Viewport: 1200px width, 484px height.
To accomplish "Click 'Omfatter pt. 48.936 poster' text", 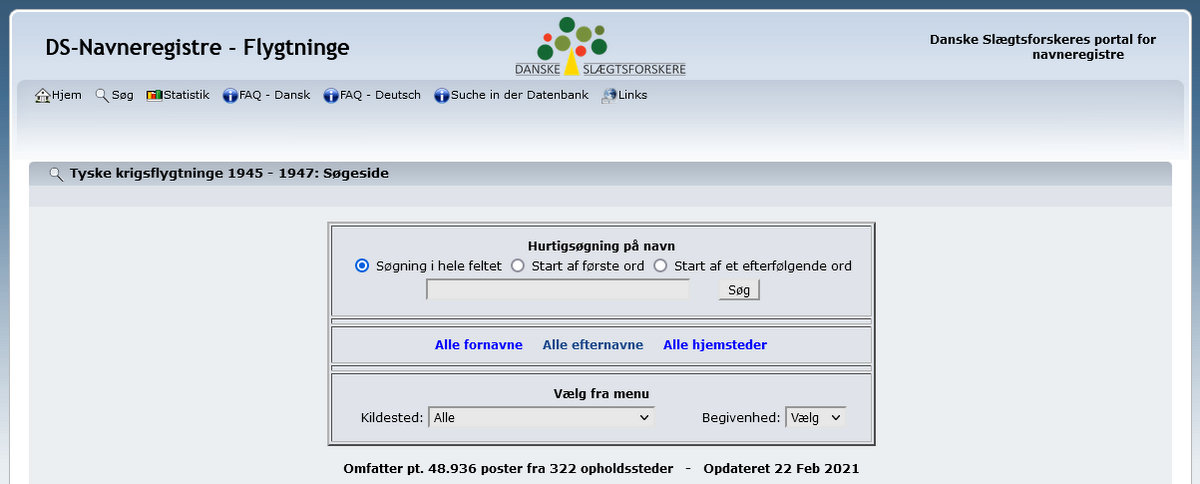I will 431,468.
